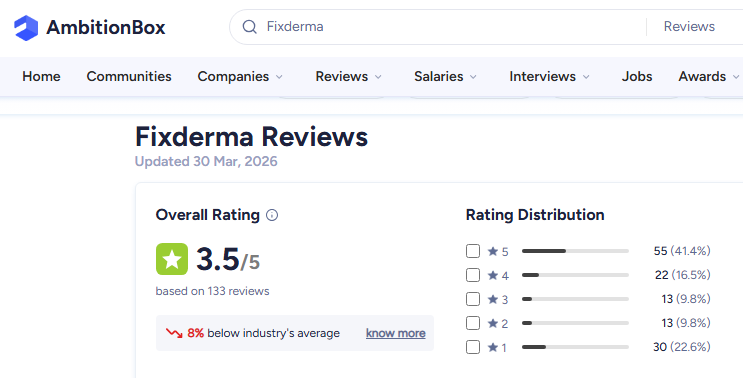
Task: Click the star icon beside rating 3
Action: coord(493,299)
